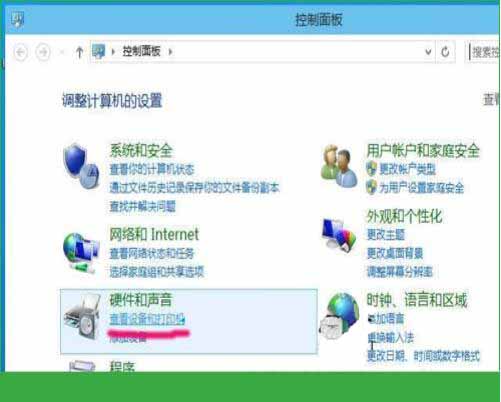Open Clock, Language and Region globe icon

click(x=339, y=316)
